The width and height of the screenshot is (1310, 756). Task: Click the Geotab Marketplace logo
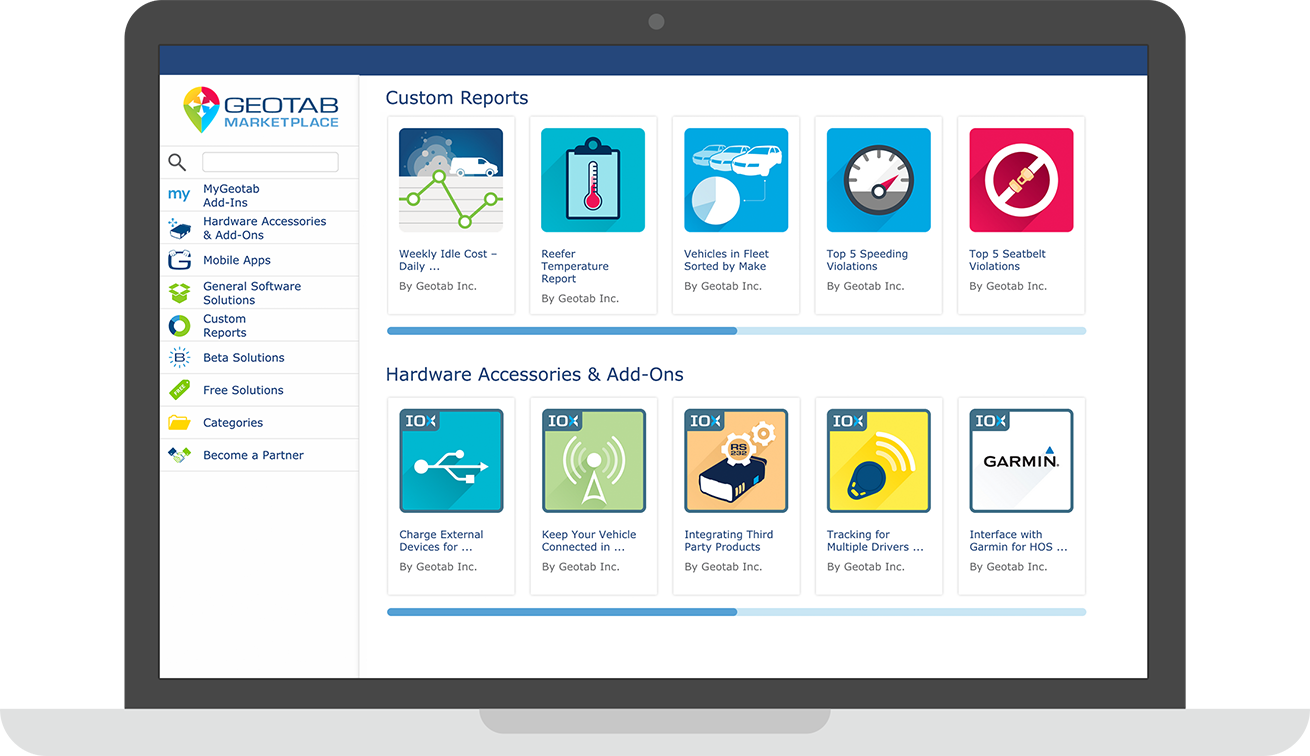(261, 110)
